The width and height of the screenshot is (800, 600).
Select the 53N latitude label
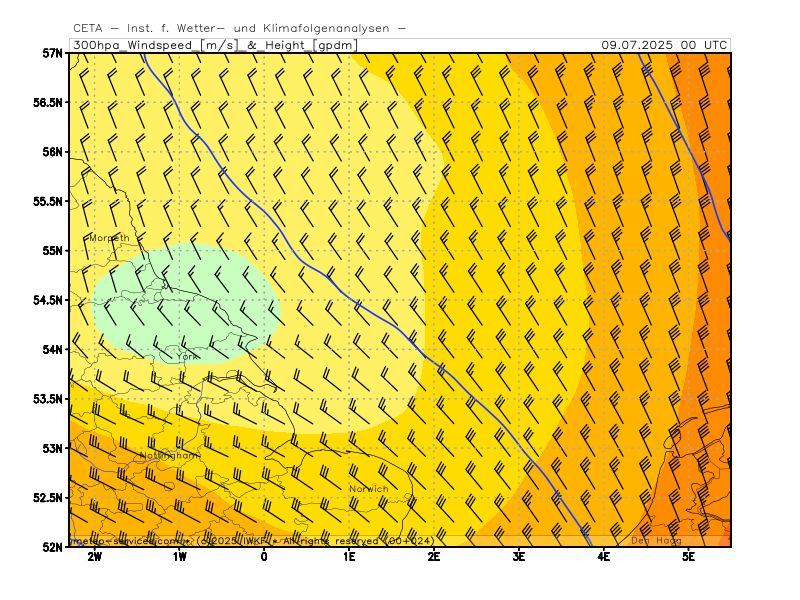(x=53, y=448)
